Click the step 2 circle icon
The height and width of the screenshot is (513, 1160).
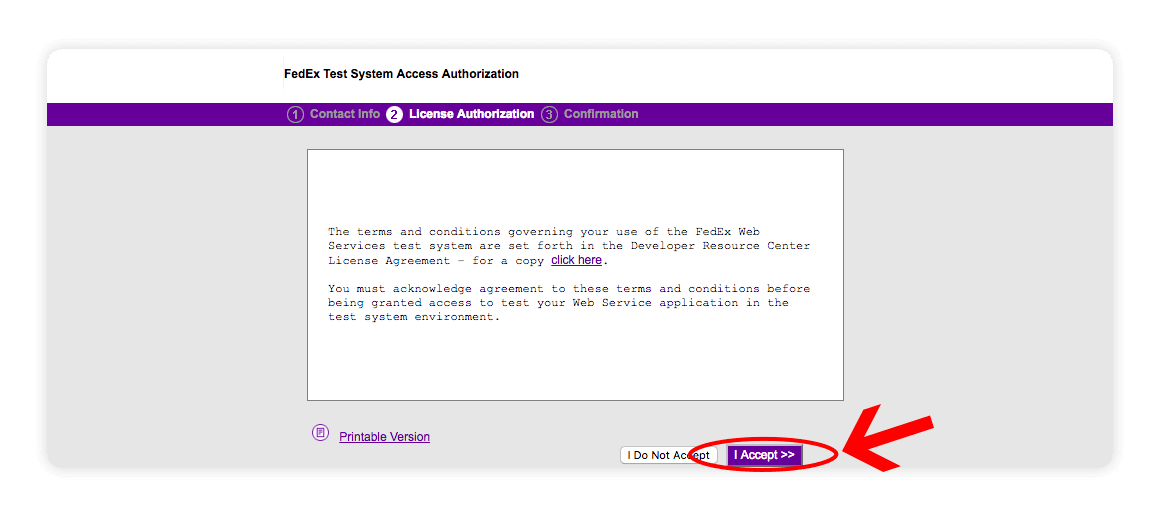coord(394,115)
